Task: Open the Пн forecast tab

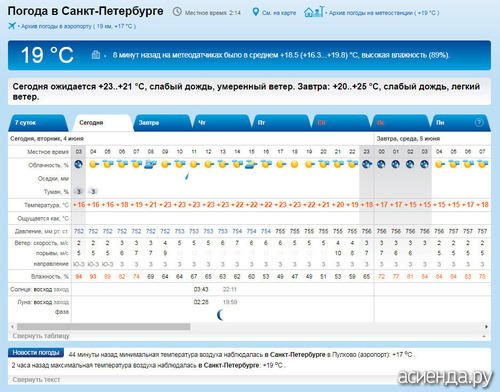Action: (x=460, y=123)
